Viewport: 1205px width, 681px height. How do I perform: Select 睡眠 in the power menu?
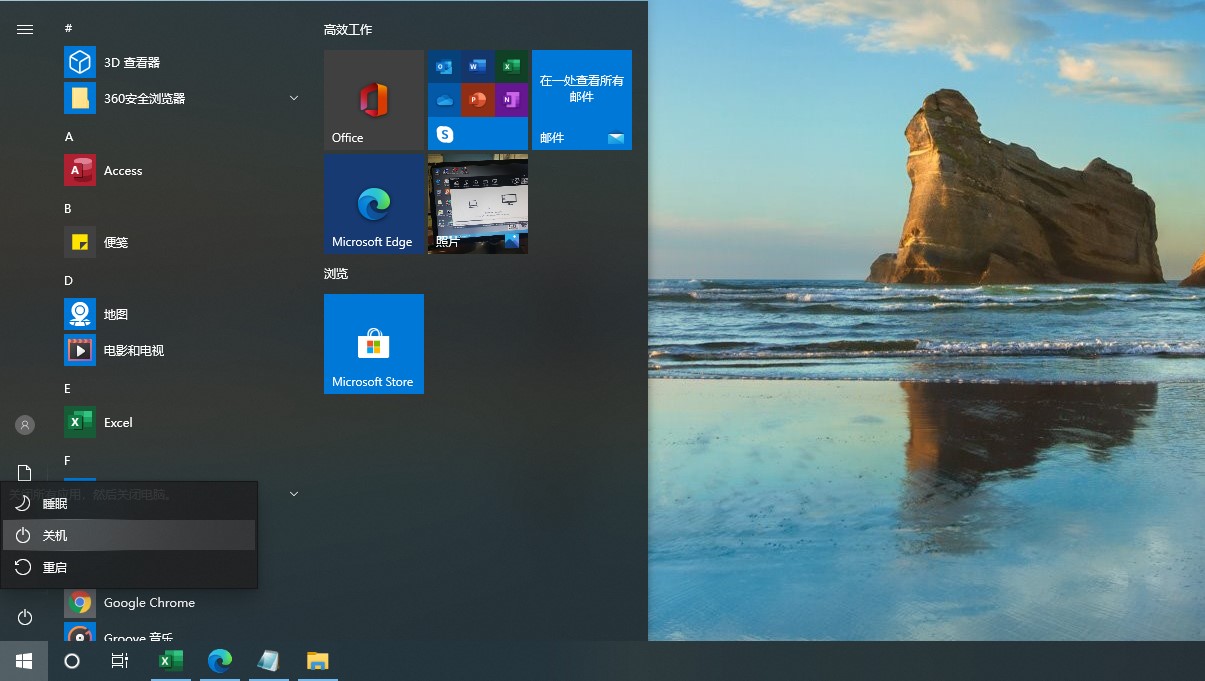(129, 504)
